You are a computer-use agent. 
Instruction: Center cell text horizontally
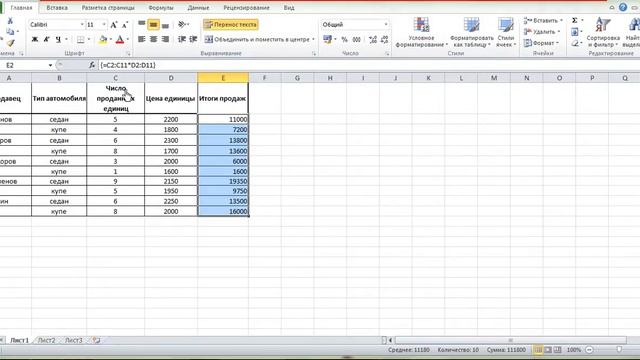click(153, 39)
